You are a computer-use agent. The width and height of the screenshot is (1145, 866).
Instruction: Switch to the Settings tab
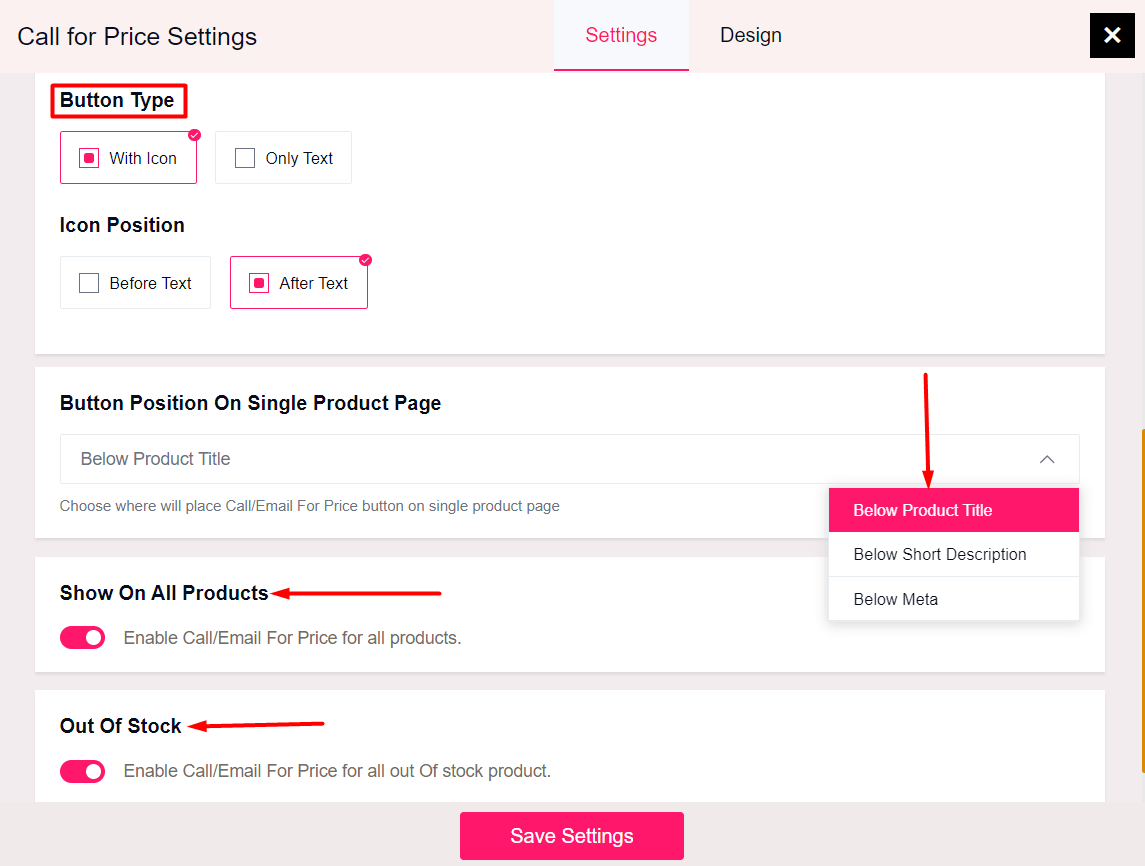coord(621,35)
